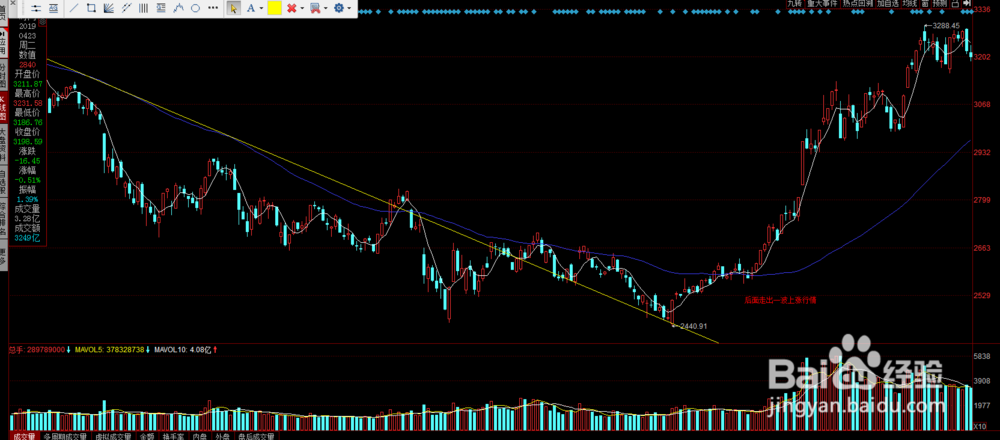1000x440 pixels.
Task: Click the 加自选 button
Action: click(888, 4)
